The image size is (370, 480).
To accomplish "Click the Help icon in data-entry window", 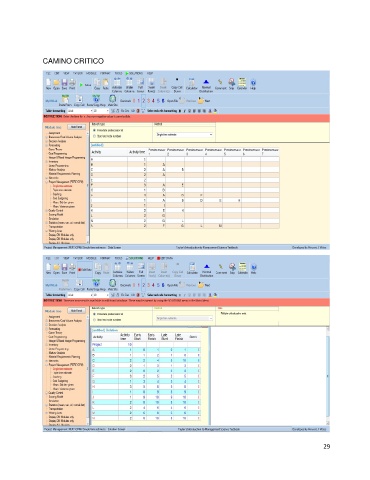I will click(x=253, y=84).
